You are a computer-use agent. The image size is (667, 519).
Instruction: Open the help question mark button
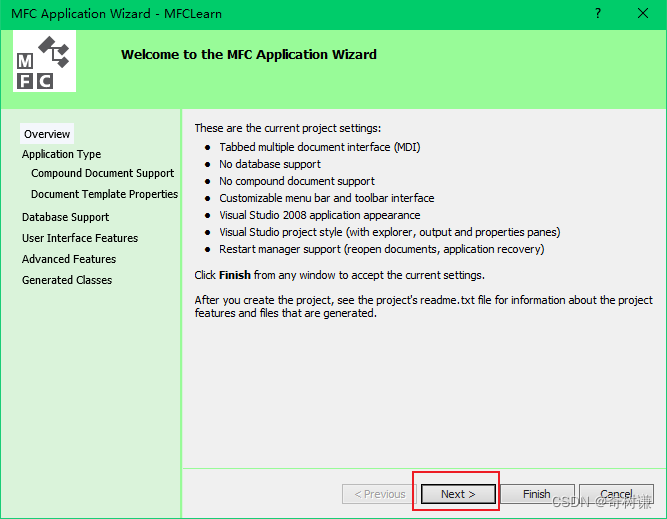[x=598, y=14]
